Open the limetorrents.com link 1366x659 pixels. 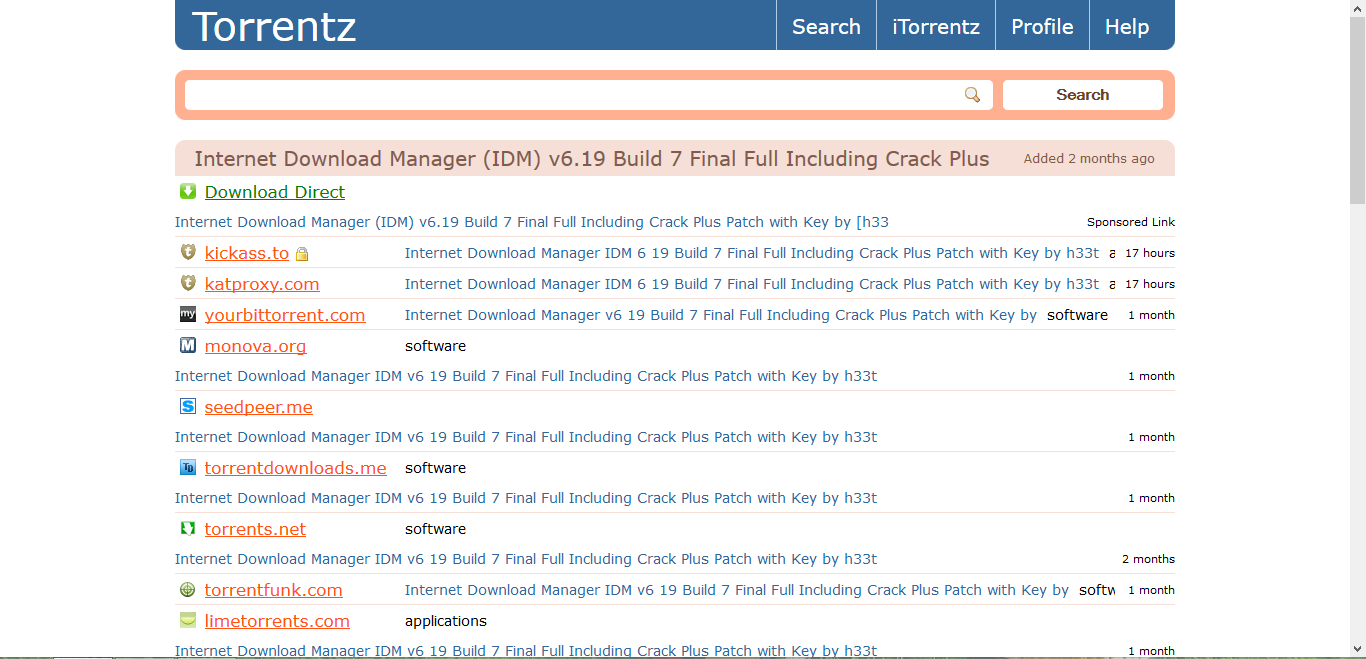coord(277,621)
